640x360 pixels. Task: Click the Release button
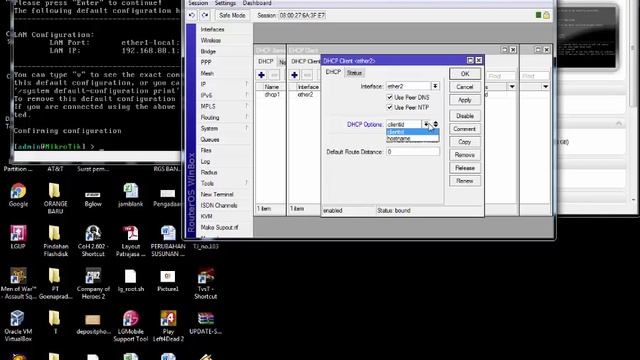[x=465, y=168]
